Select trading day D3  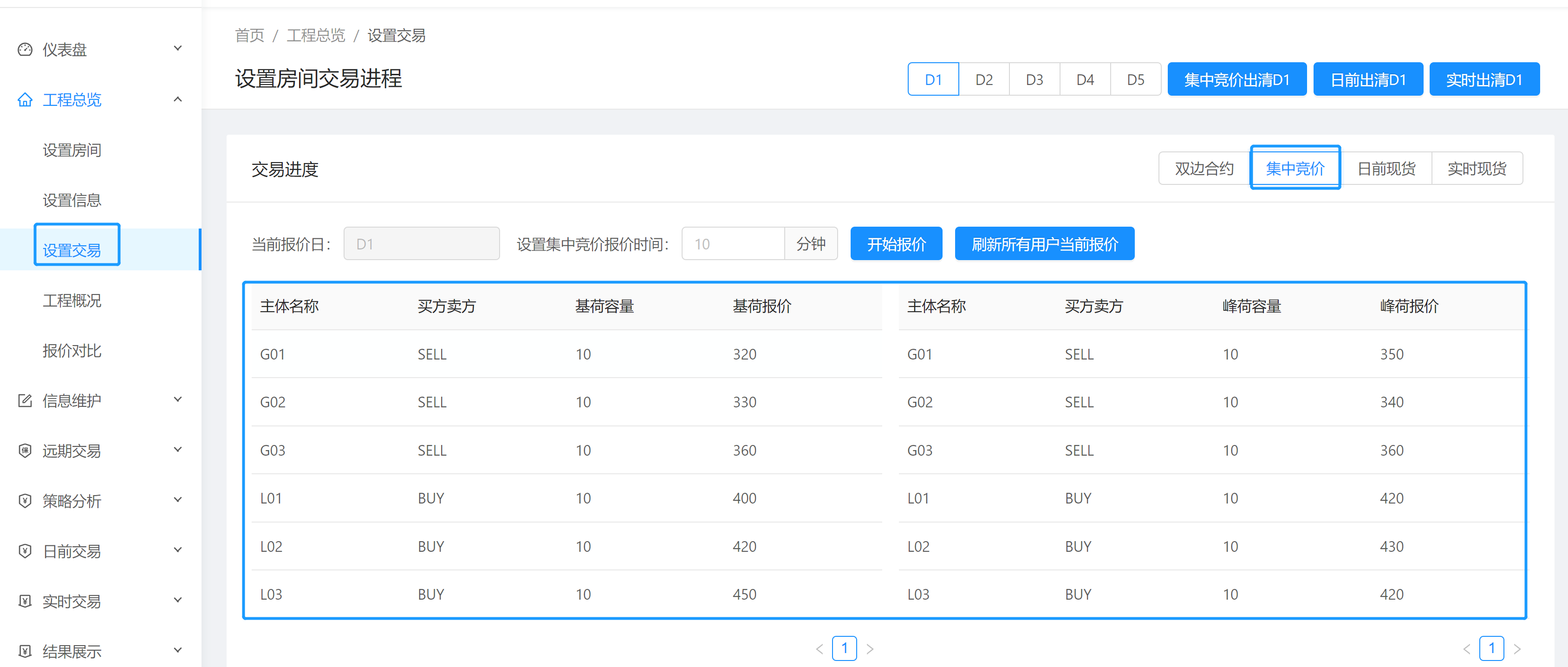1034,79
